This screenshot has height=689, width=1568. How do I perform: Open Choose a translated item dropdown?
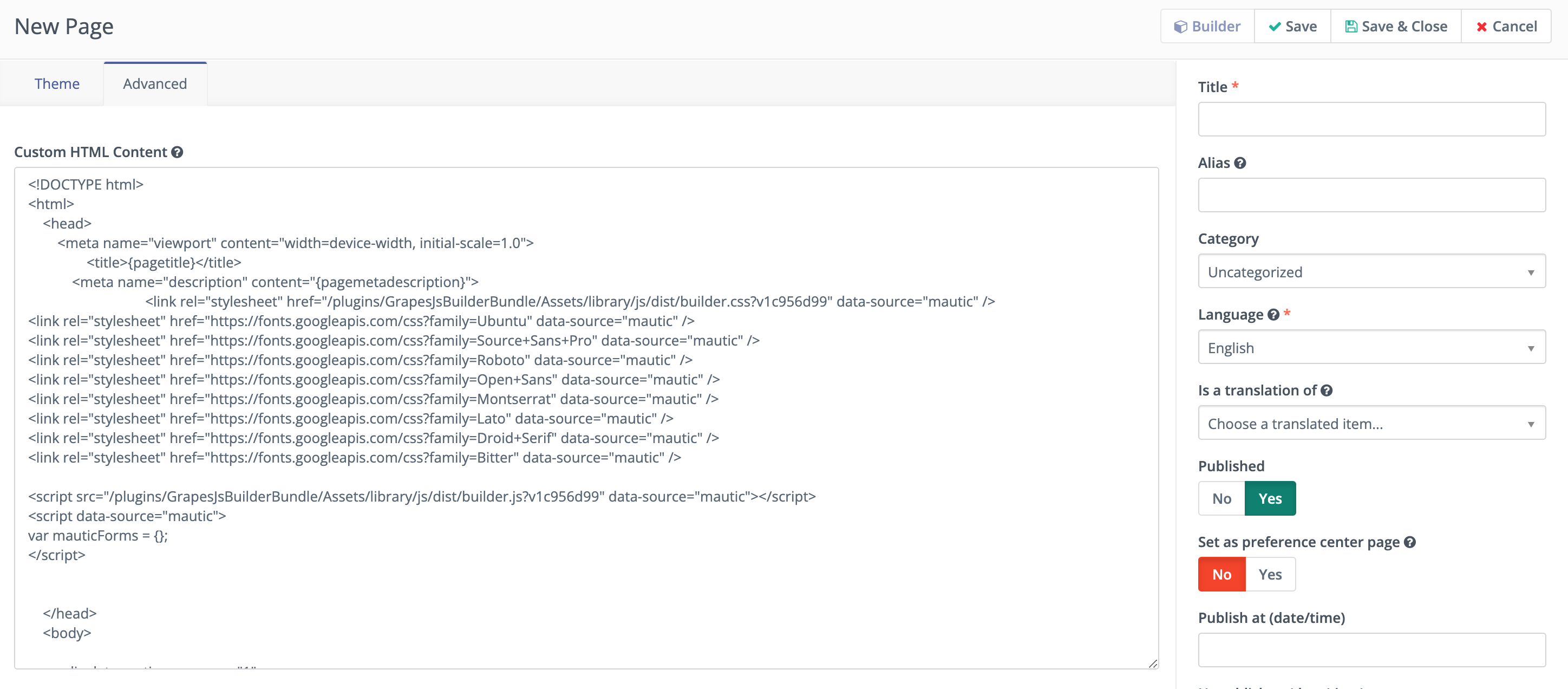pyautogui.click(x=1371, y=424)
